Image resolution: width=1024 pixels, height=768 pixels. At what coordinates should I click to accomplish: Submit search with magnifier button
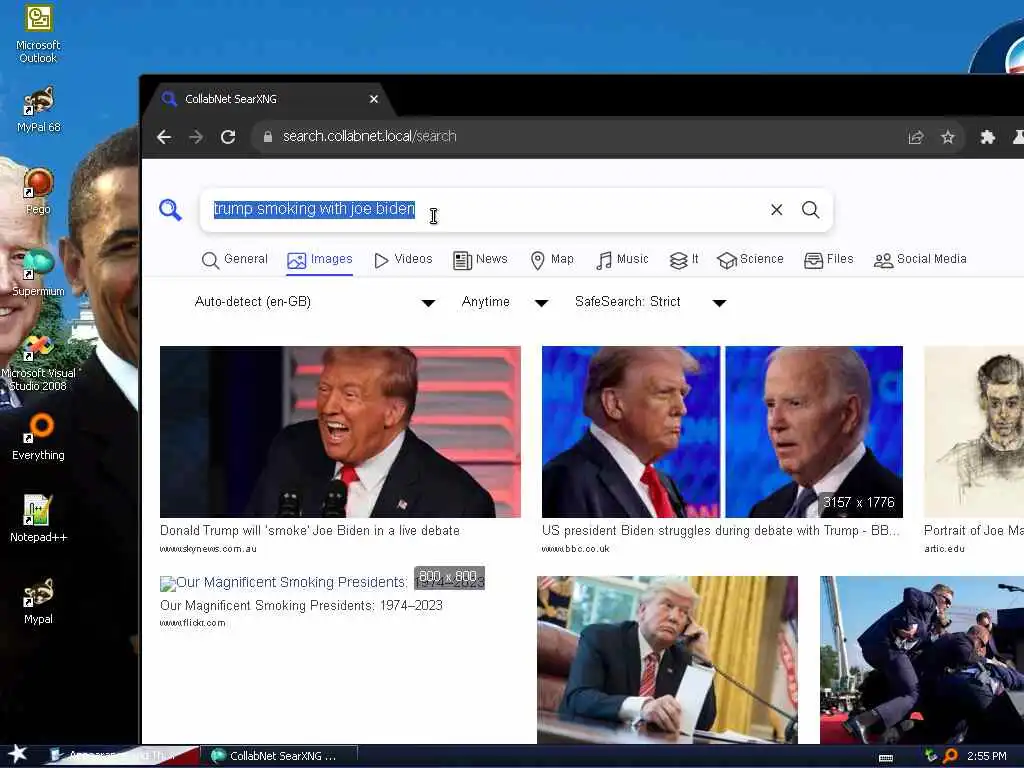point(810,210)
